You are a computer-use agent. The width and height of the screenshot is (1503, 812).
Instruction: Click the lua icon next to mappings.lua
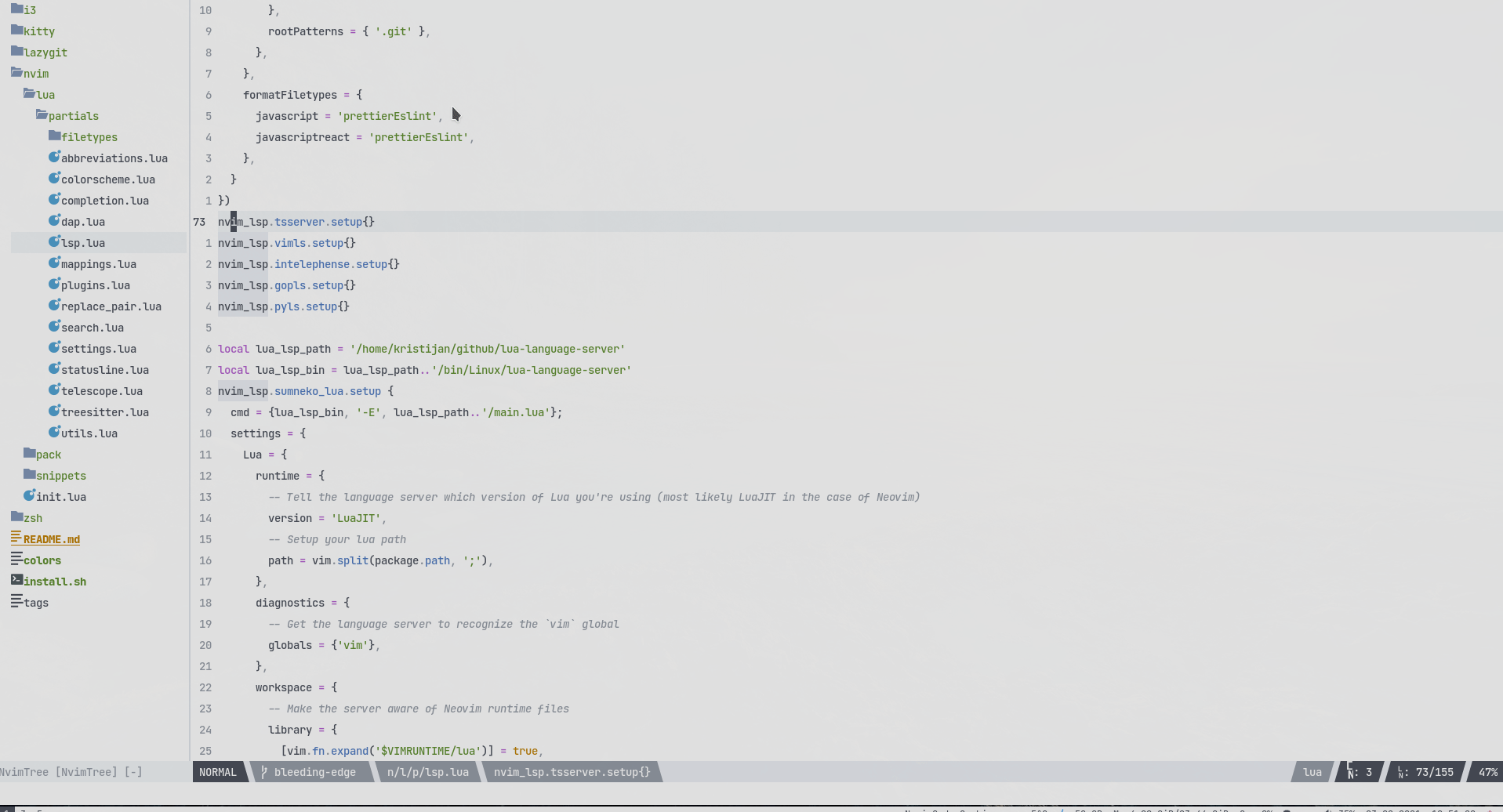pos(54,263)
